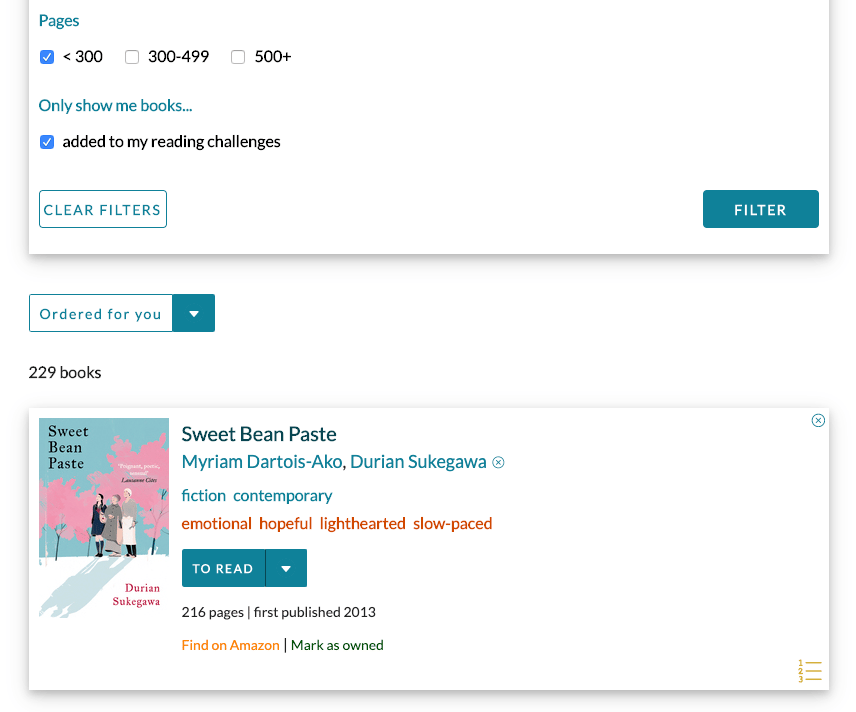Click the Find on Amazon link
The image size is (856, 712).
[230, 645]
